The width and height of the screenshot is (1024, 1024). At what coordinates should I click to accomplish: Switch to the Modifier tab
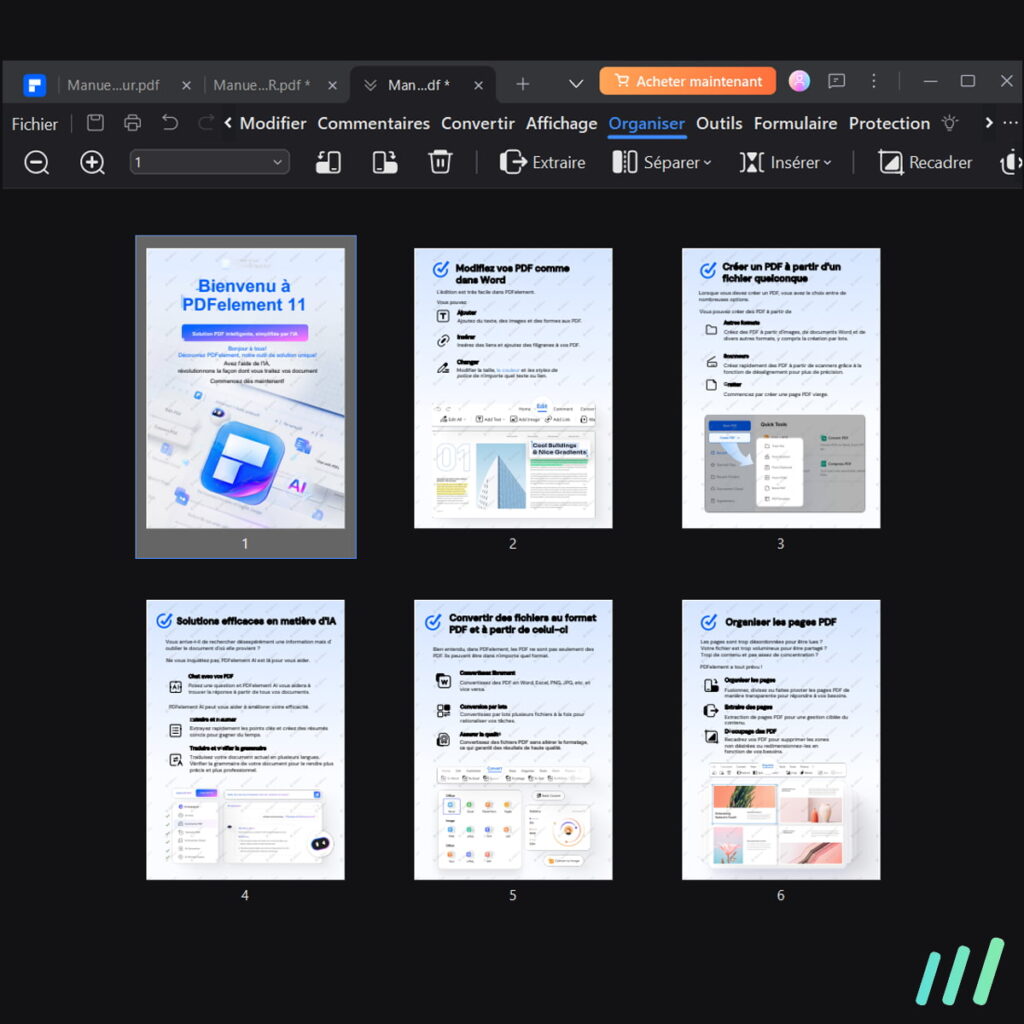coord(272,123)
